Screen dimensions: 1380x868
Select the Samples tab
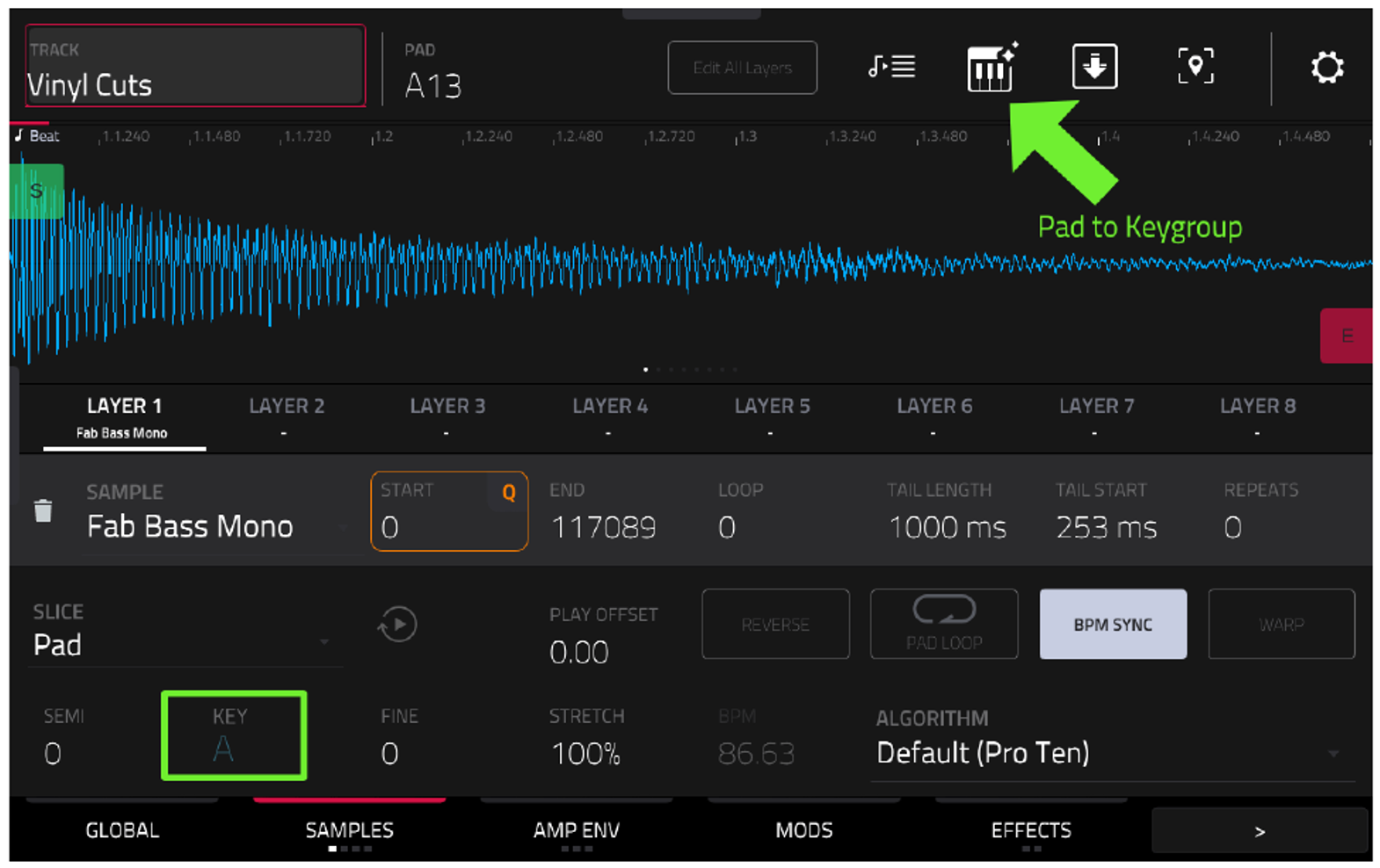tap(349, 830)
